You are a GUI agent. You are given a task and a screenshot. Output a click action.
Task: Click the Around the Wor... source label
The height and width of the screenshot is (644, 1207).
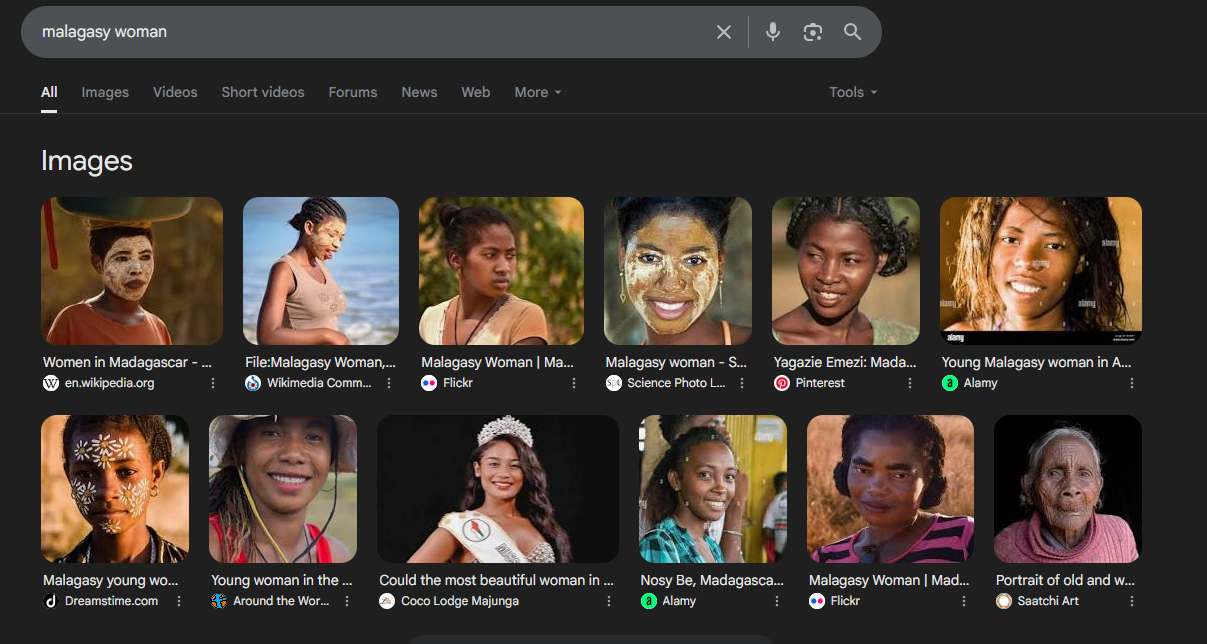(280, 601)
